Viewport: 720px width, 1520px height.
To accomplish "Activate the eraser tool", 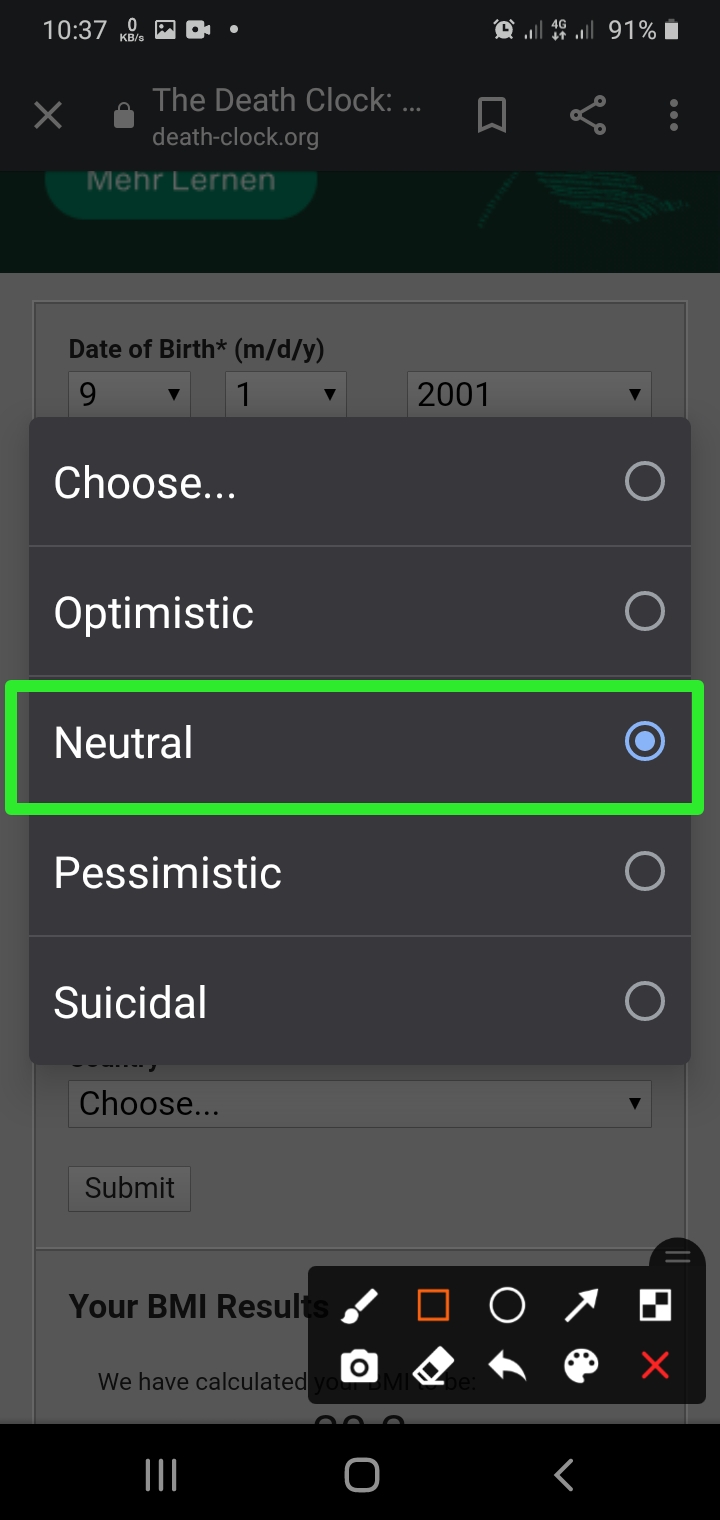I will (433, 1366).
